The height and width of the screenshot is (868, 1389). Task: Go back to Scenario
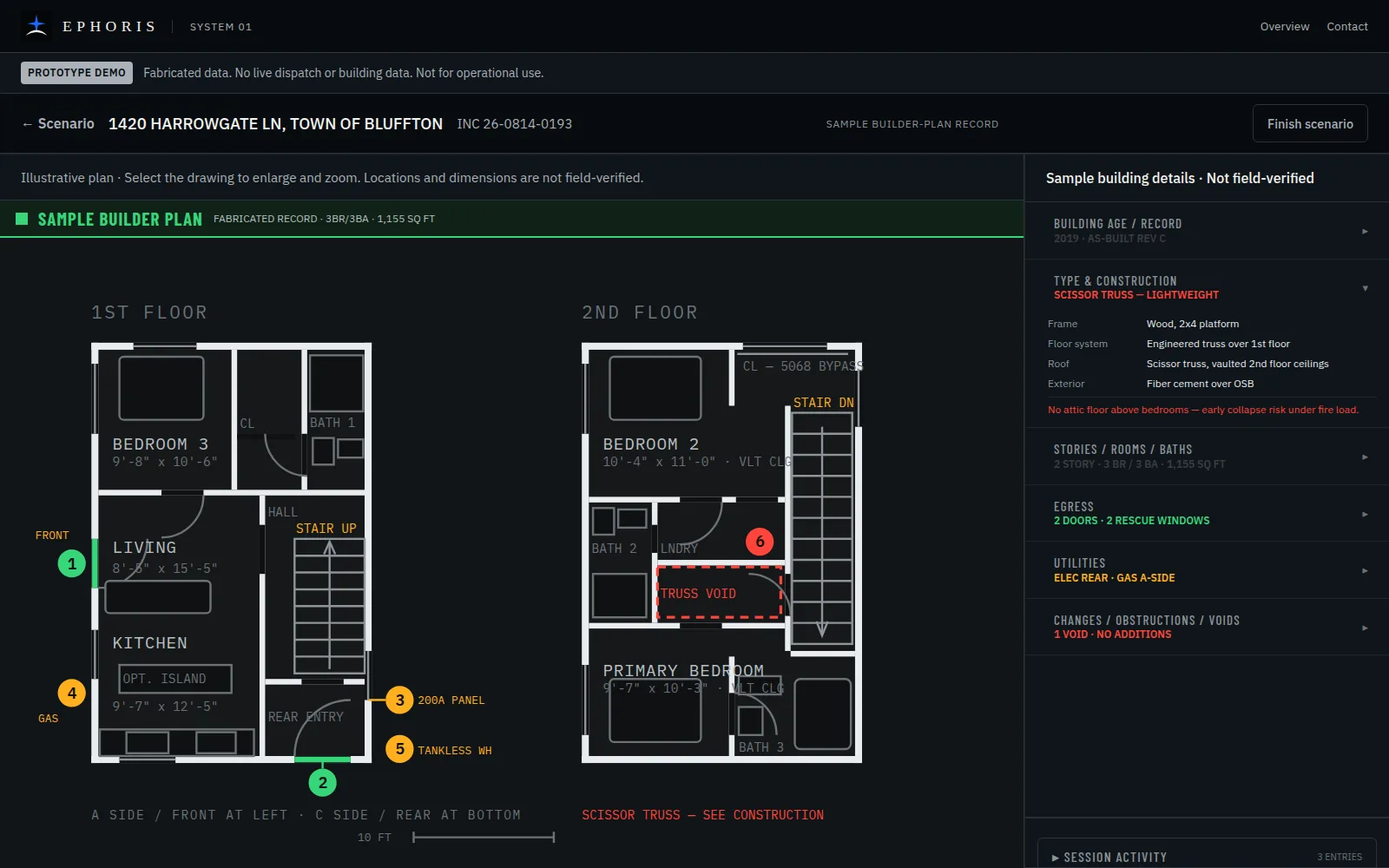pos(57,124)
